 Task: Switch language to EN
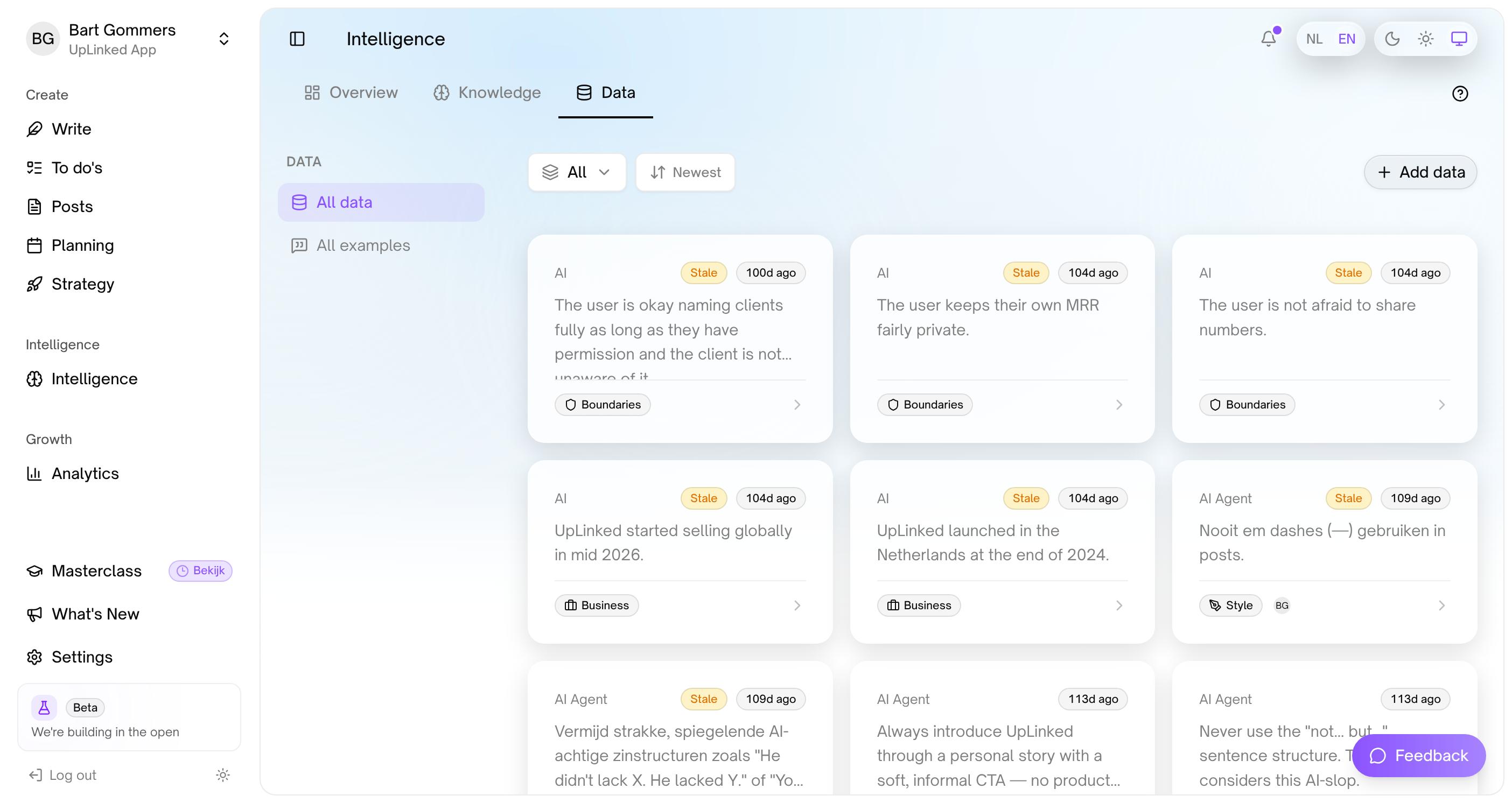point(1347,39)
